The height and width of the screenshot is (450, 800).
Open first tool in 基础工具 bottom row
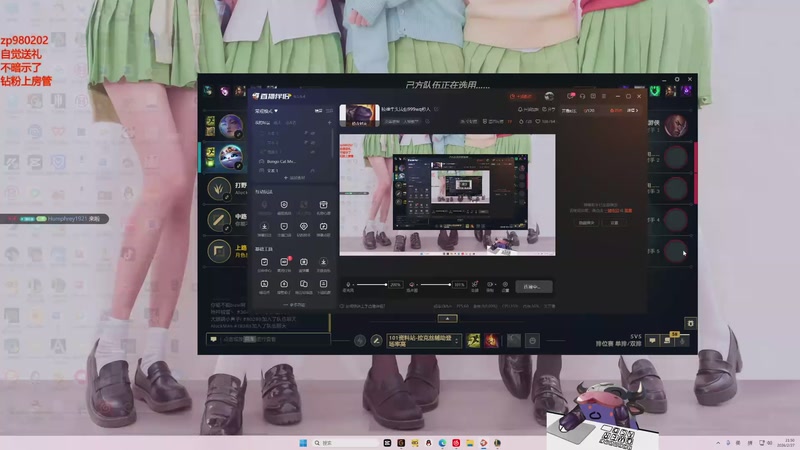[x=264, y=286]
